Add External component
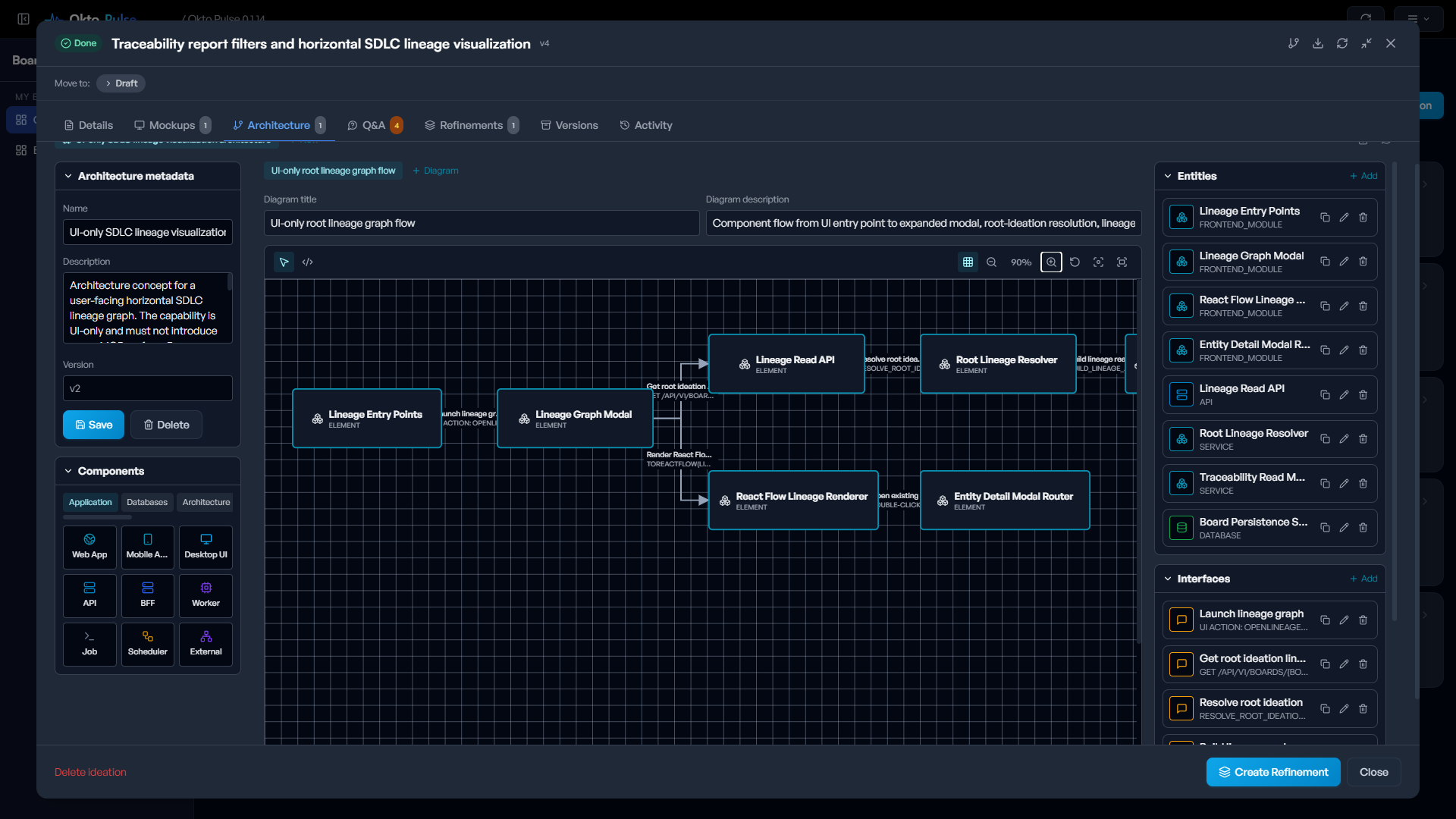 tap(206, 644)
